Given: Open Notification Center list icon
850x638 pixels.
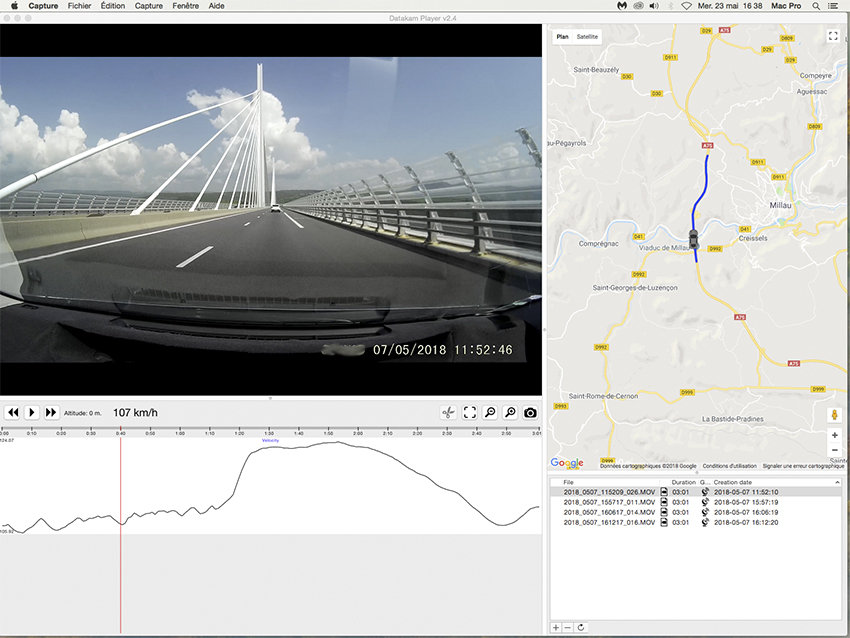Looking at the screenshot, I should click(833, 5).
